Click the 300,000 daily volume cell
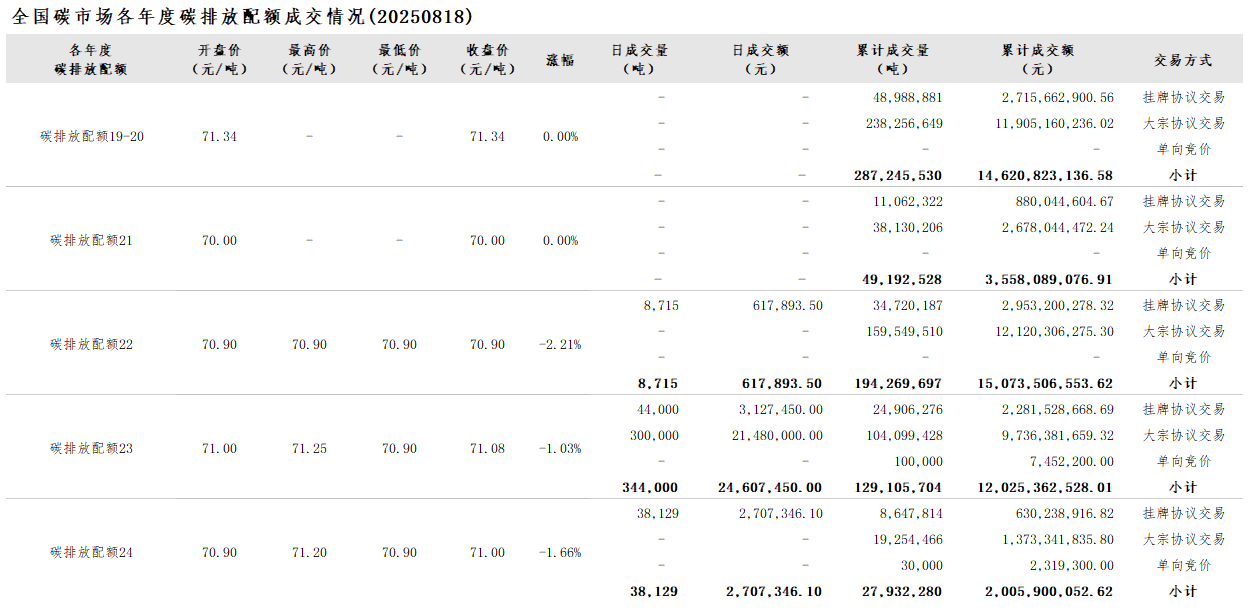Viewport: 1249px width, 609px height. point(654,436)
